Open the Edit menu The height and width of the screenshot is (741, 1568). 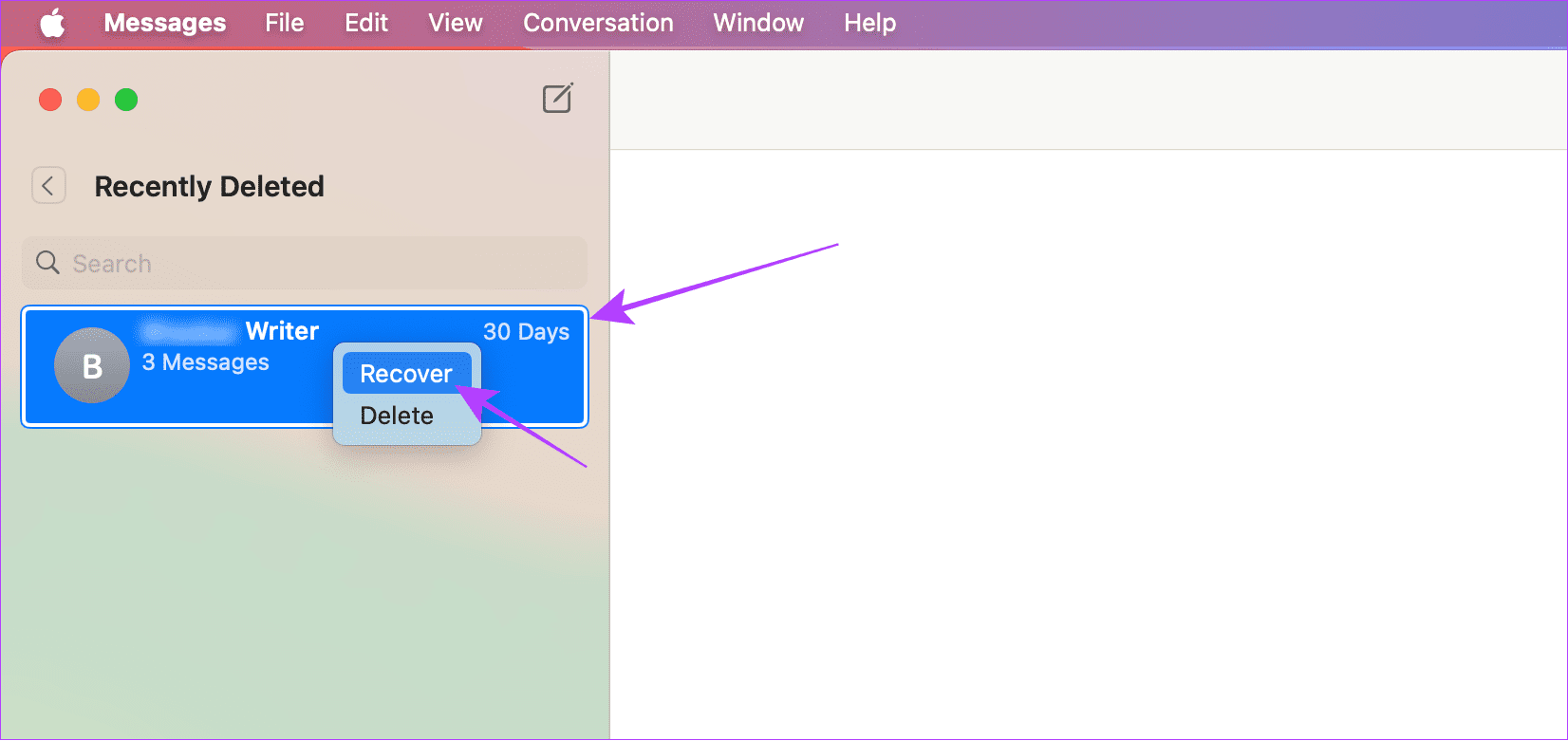tap(366, 23)
